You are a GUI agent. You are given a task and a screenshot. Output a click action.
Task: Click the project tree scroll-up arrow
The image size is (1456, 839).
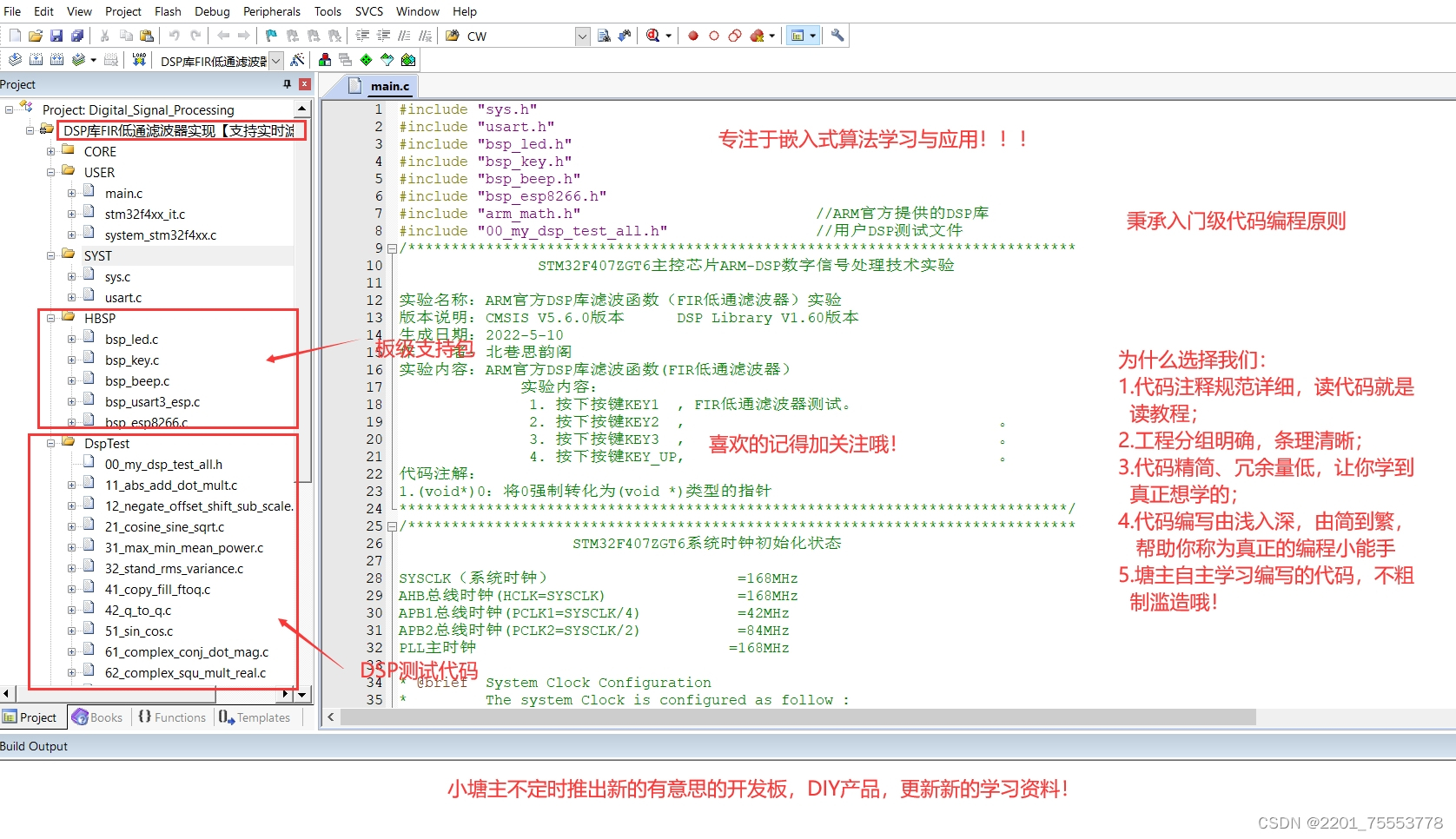click(301, 109)
